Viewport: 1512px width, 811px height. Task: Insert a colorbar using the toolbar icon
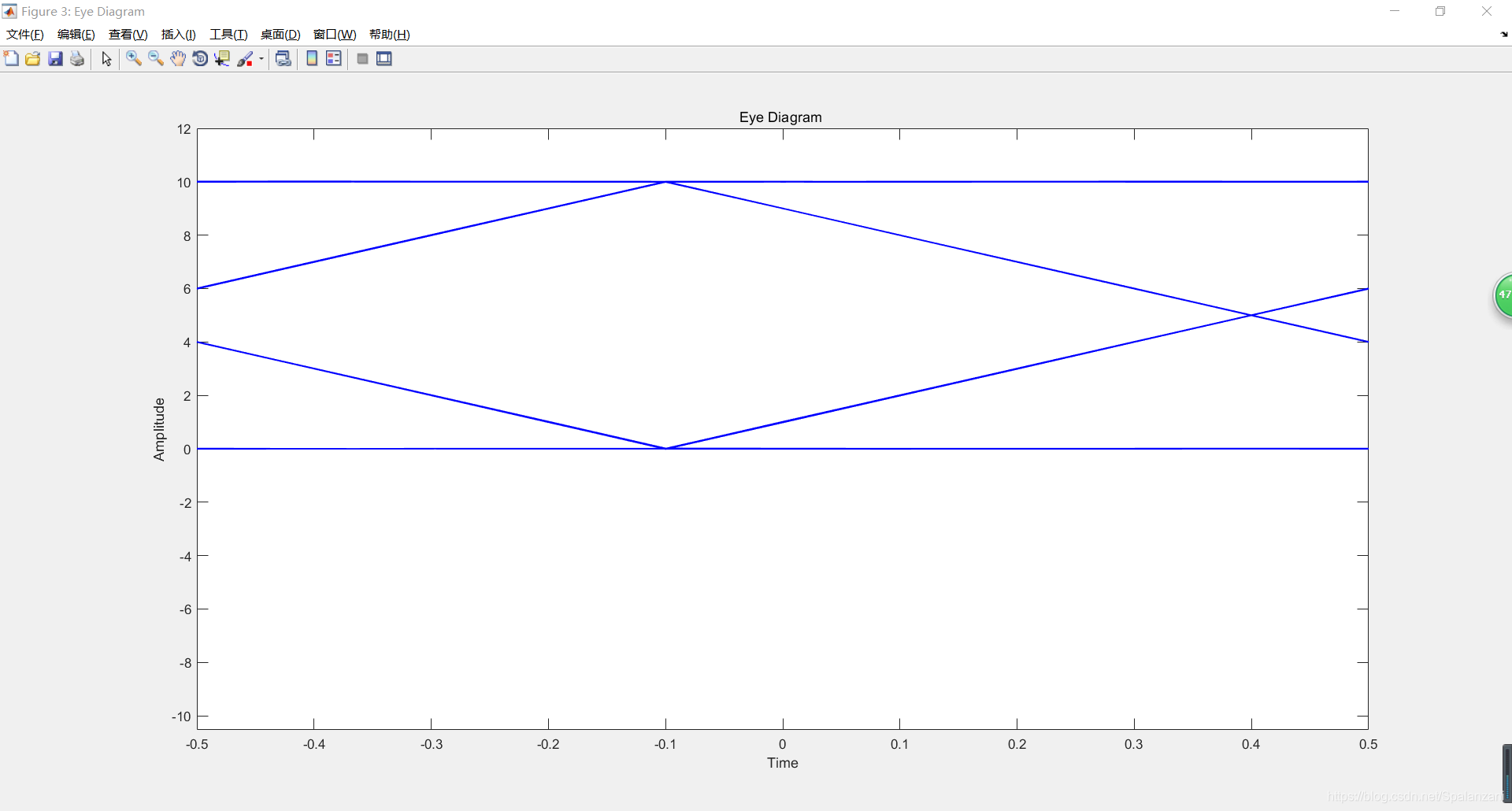tap(312, 59)
